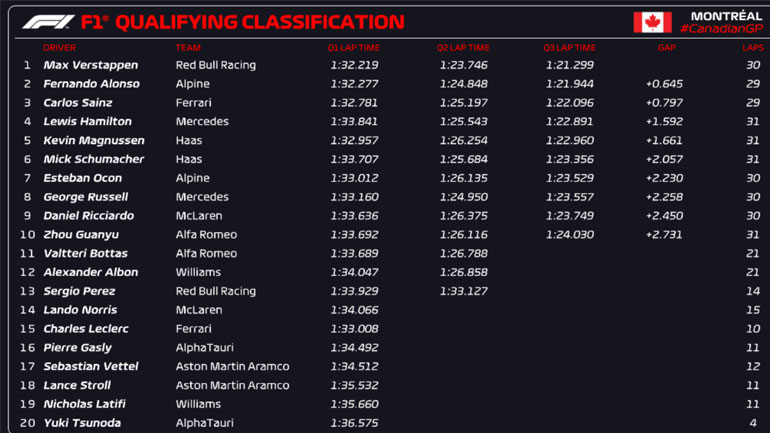Viewport: 770px width, 433px height.
Task: Select the TEAM column header
Action: (188, 47)
